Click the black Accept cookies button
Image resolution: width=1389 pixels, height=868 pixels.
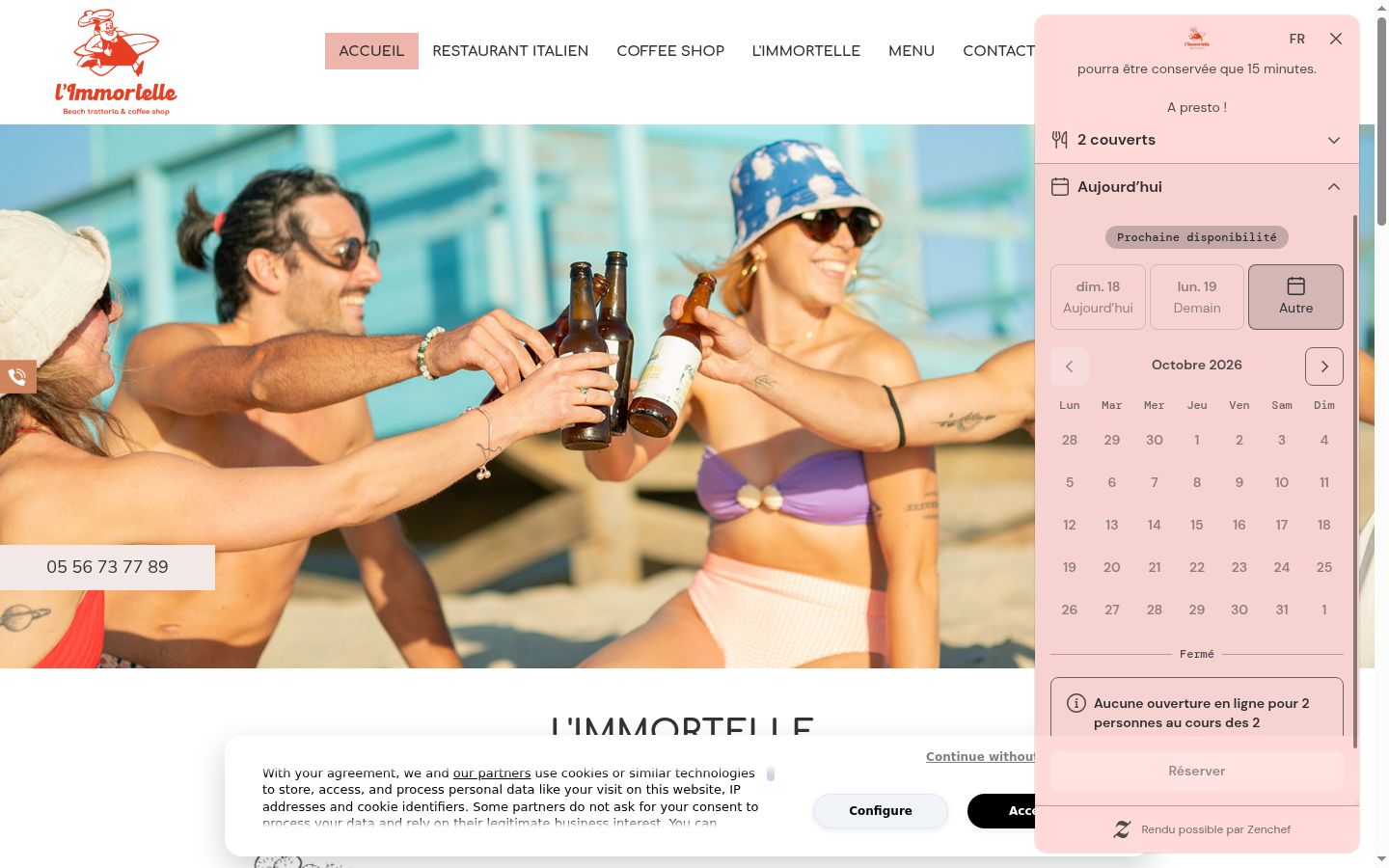1003,811
